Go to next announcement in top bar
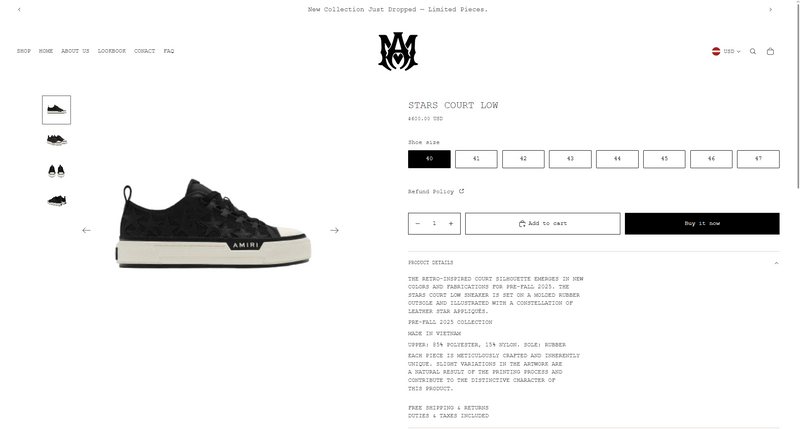The image size is (800, 429). [x=770, y=9]
